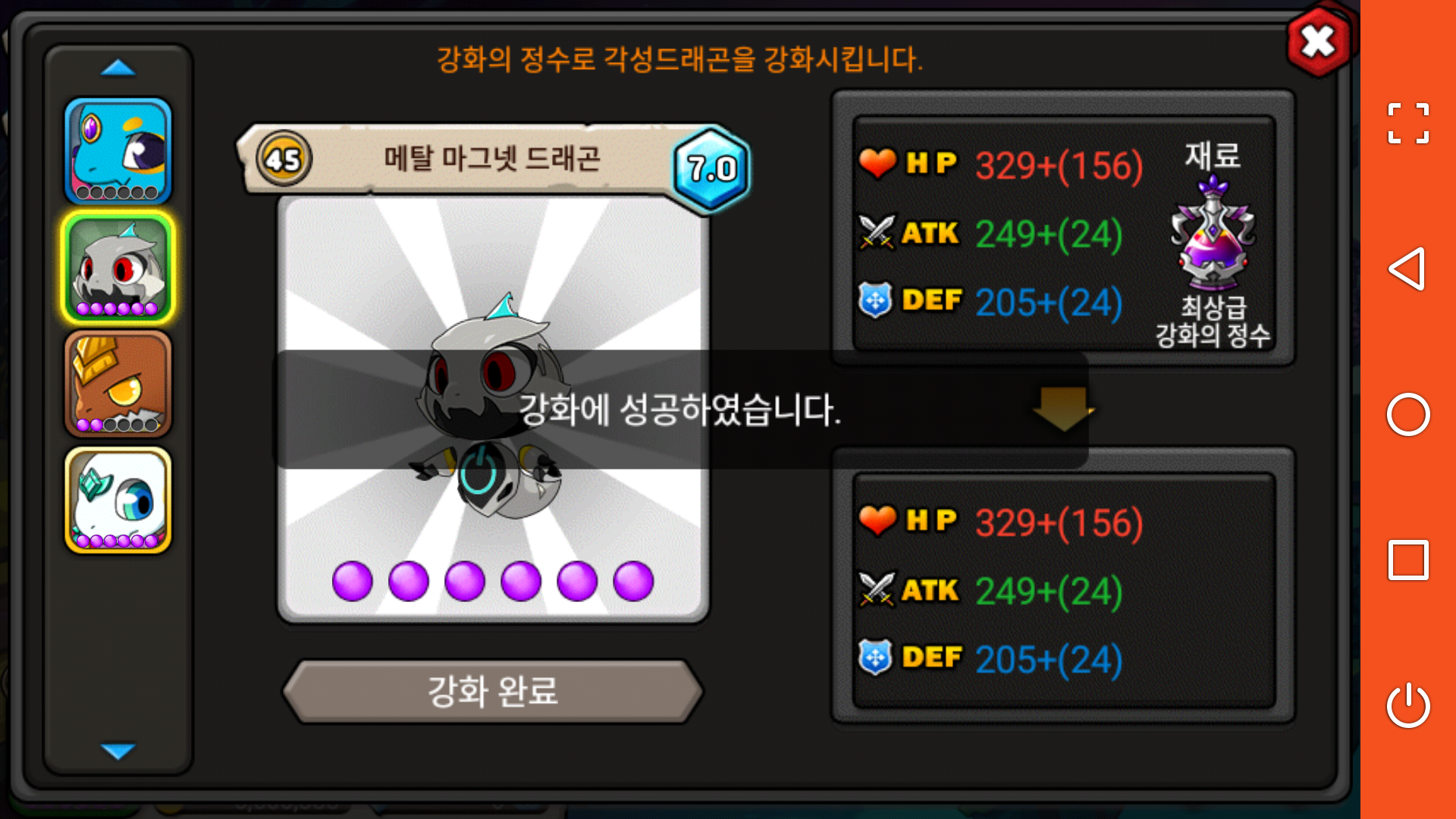This screenshot has width=1456, height=819.
Task: Tap the fullscreen brackets icon
Action: [1408, 123]
